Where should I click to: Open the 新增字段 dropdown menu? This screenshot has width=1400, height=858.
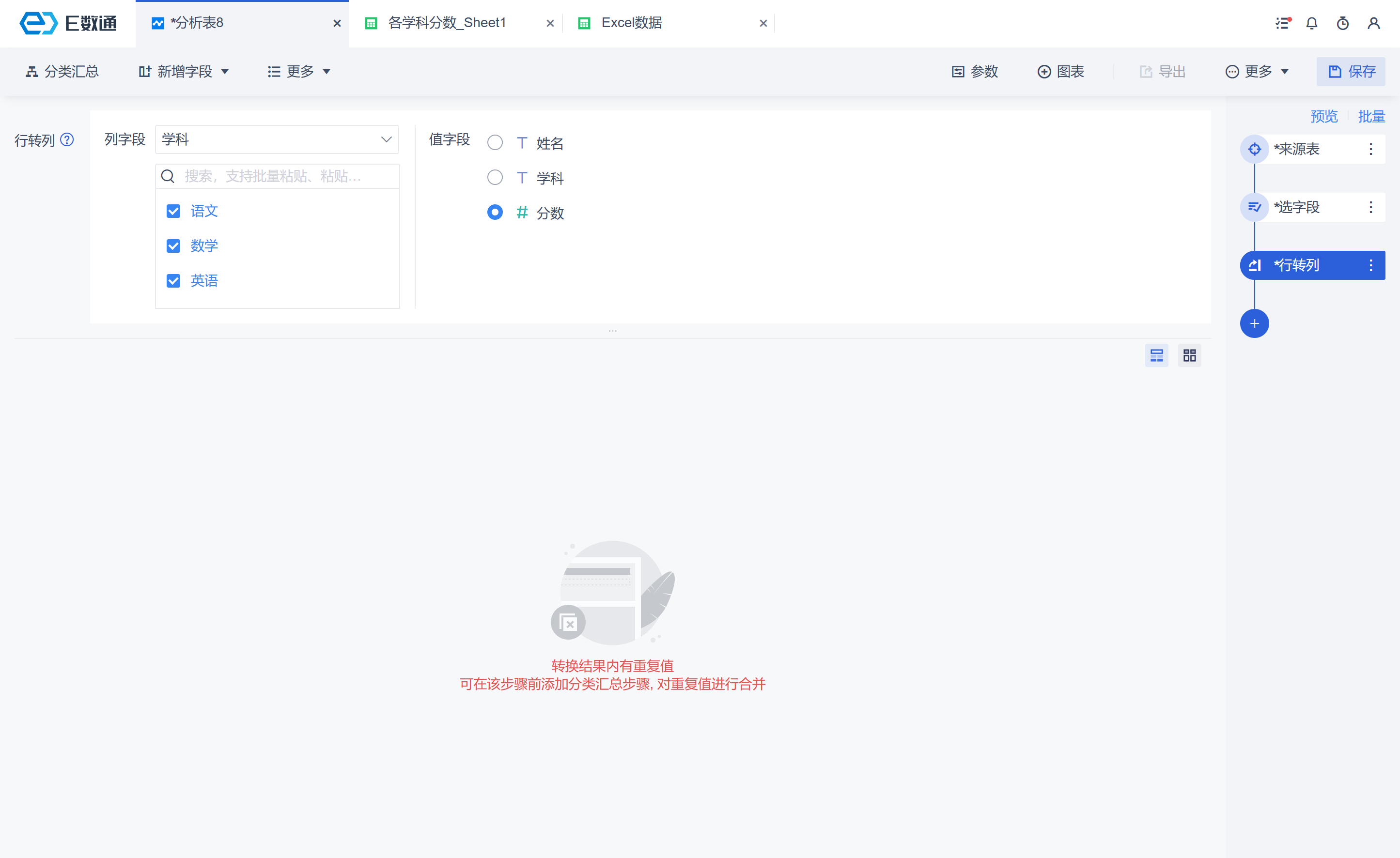[x=184, y=72]
